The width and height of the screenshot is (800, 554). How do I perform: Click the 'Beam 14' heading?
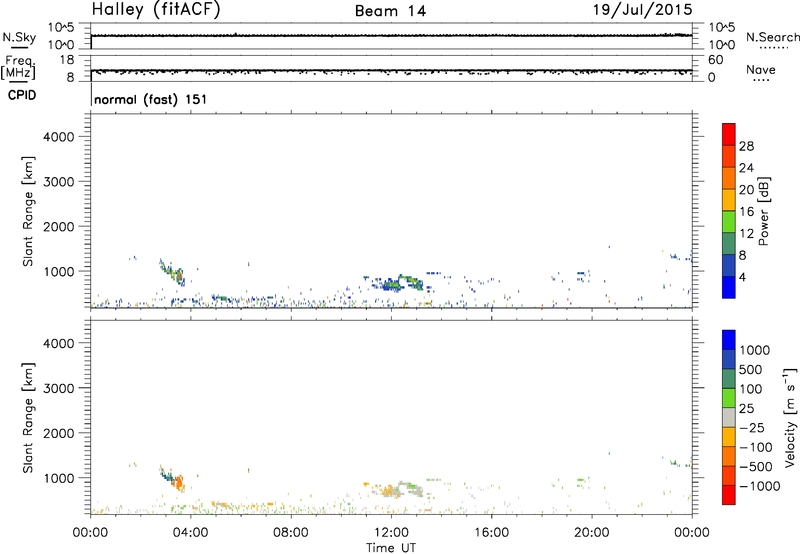(390, 11)
